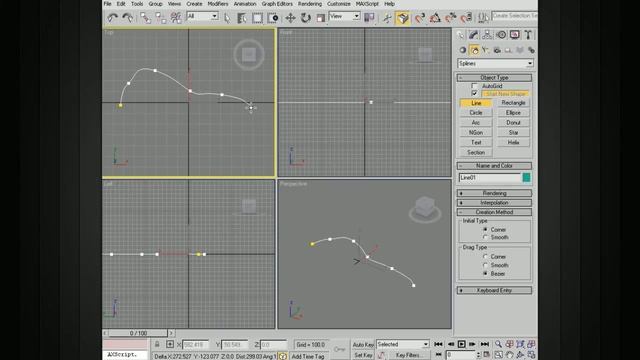Open the File menu
The width and height of the screenshot is (640, 360).
click(107, 4)
